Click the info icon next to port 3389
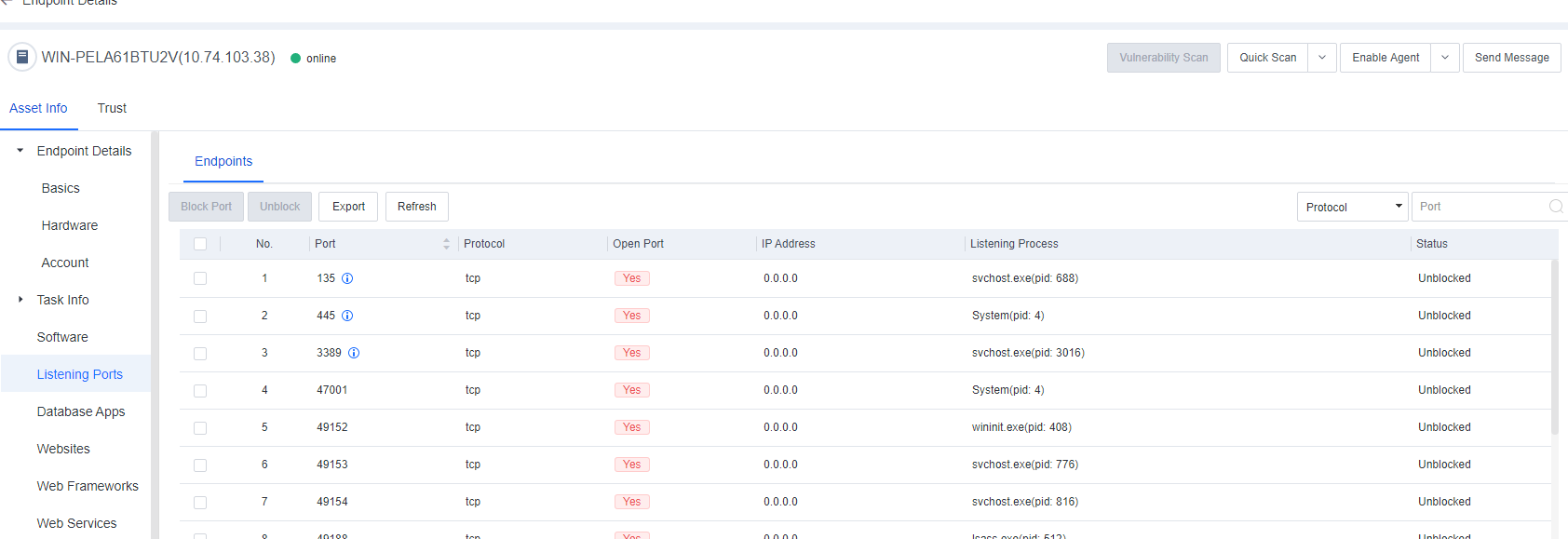1568x539 pixels. tap(354, 353)
